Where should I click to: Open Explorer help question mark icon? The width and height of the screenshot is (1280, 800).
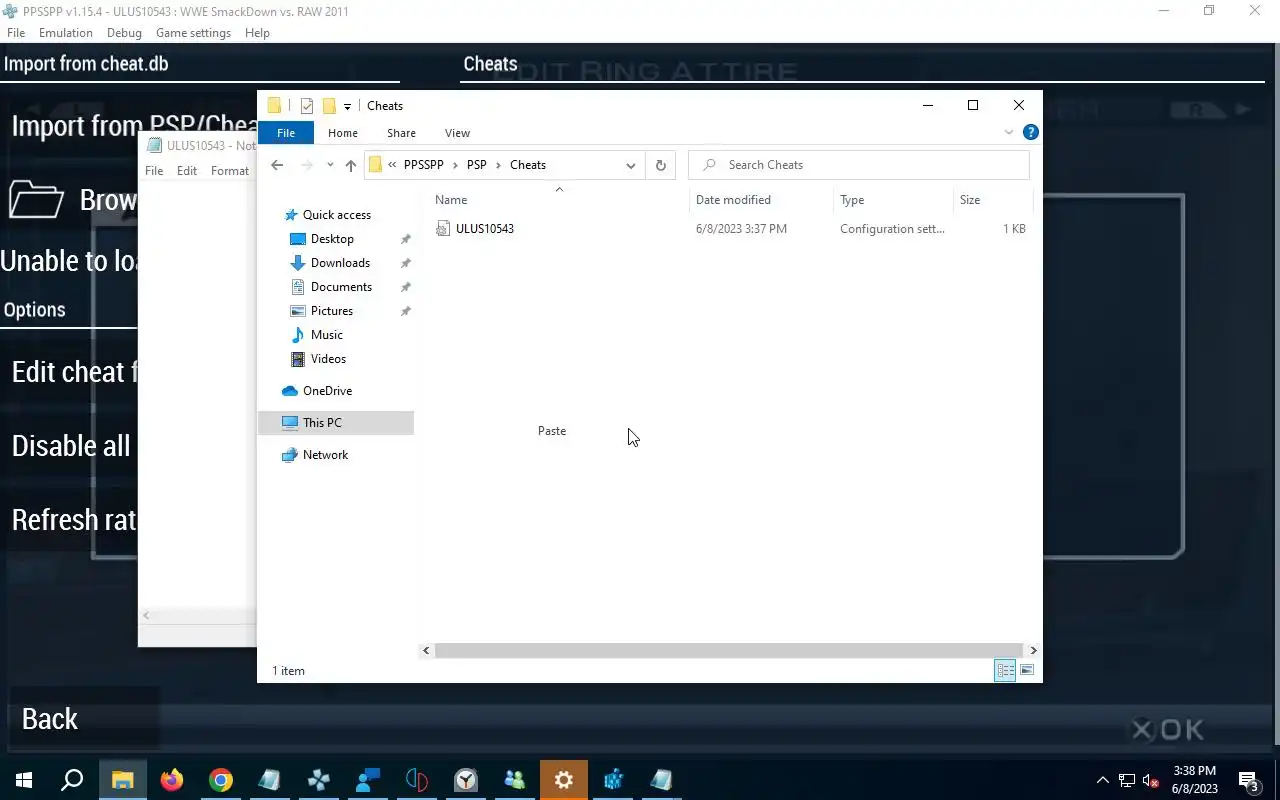[x=1031, y=132]
